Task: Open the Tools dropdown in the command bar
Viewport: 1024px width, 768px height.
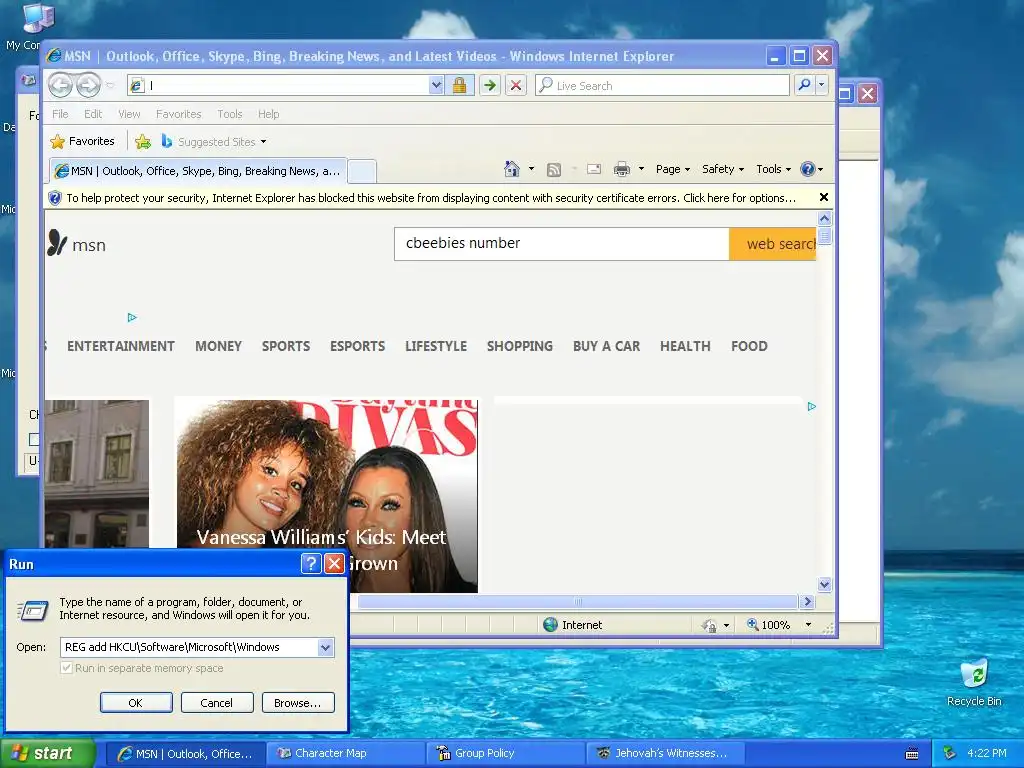Action: 774,169
